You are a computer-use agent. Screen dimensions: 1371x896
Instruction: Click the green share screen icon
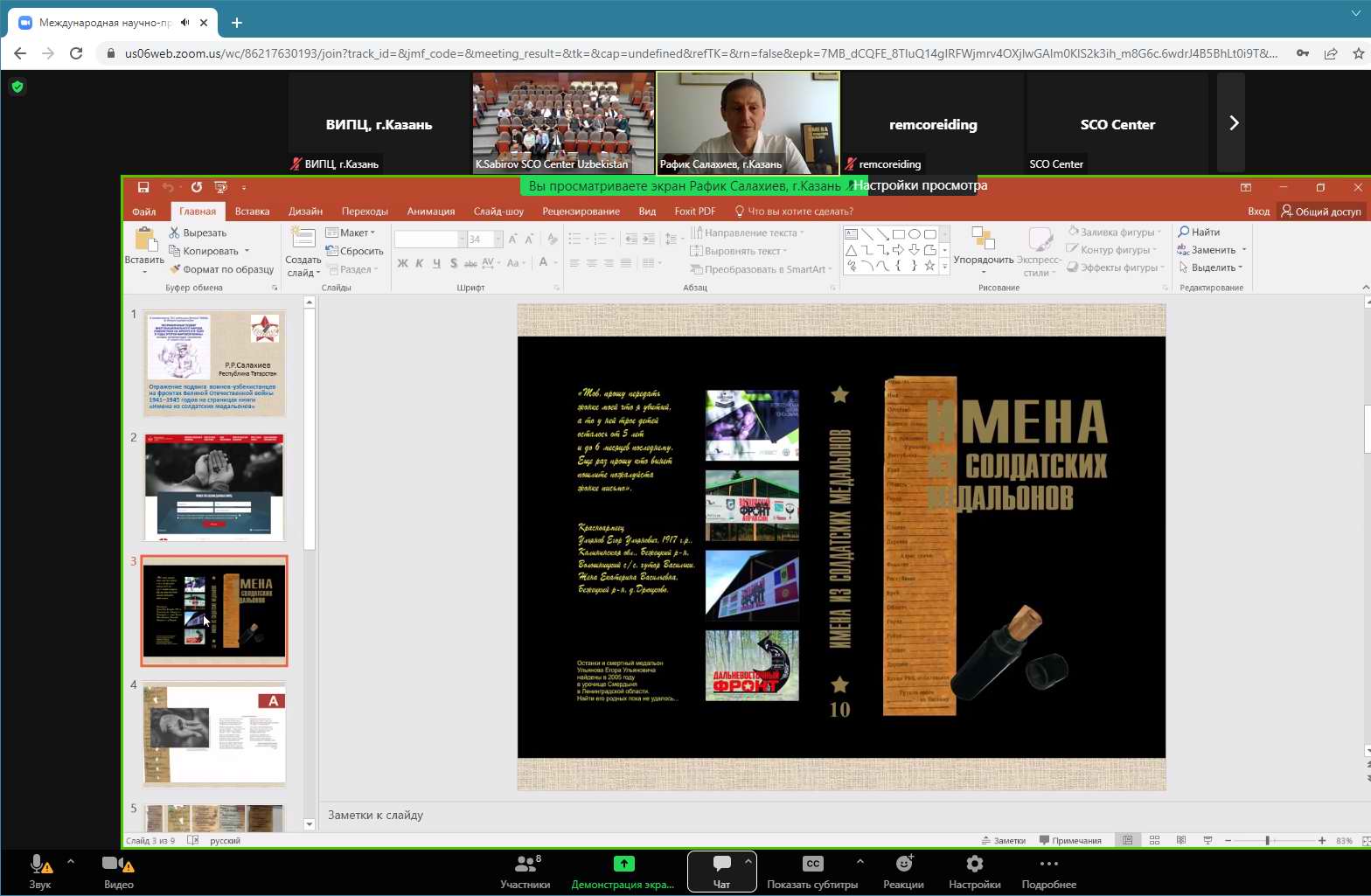click(x=623, y=864)
